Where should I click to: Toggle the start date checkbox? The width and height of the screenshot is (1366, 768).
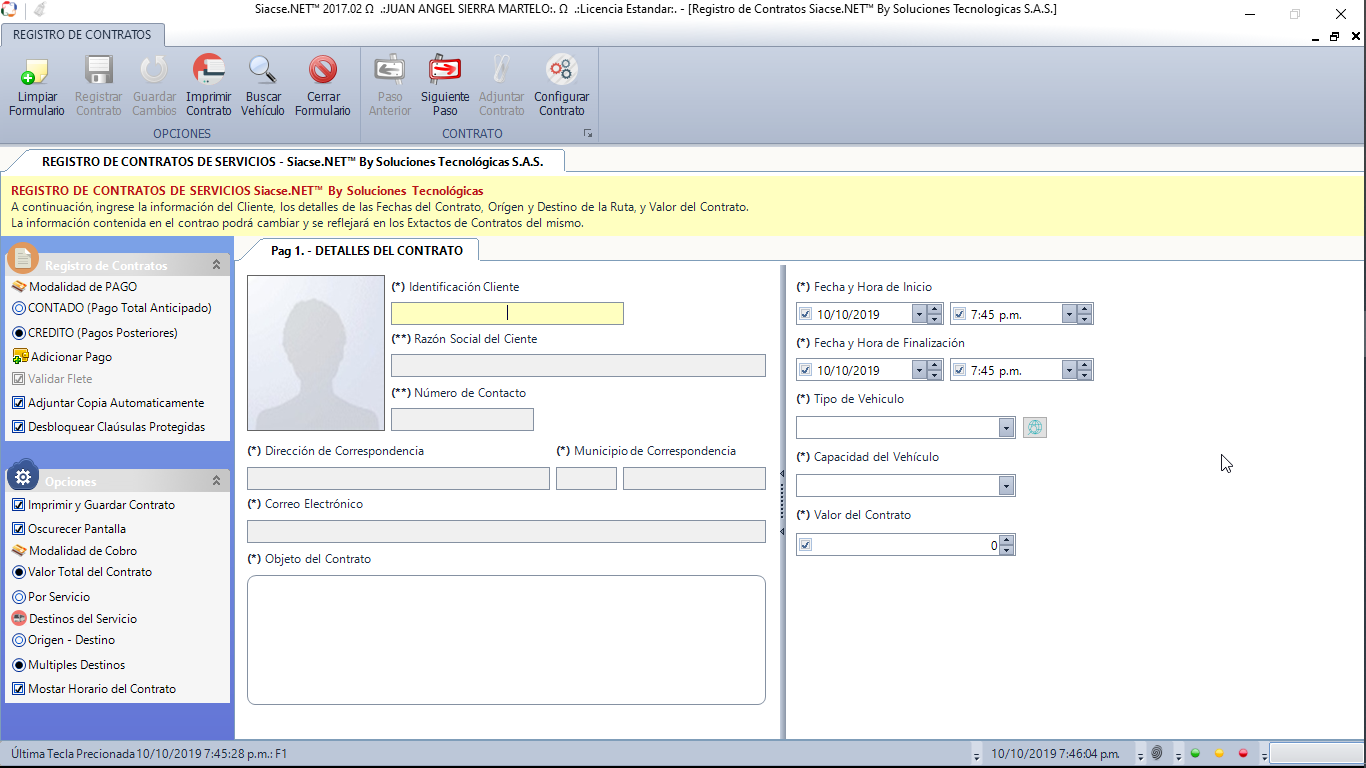coord(806,314)
